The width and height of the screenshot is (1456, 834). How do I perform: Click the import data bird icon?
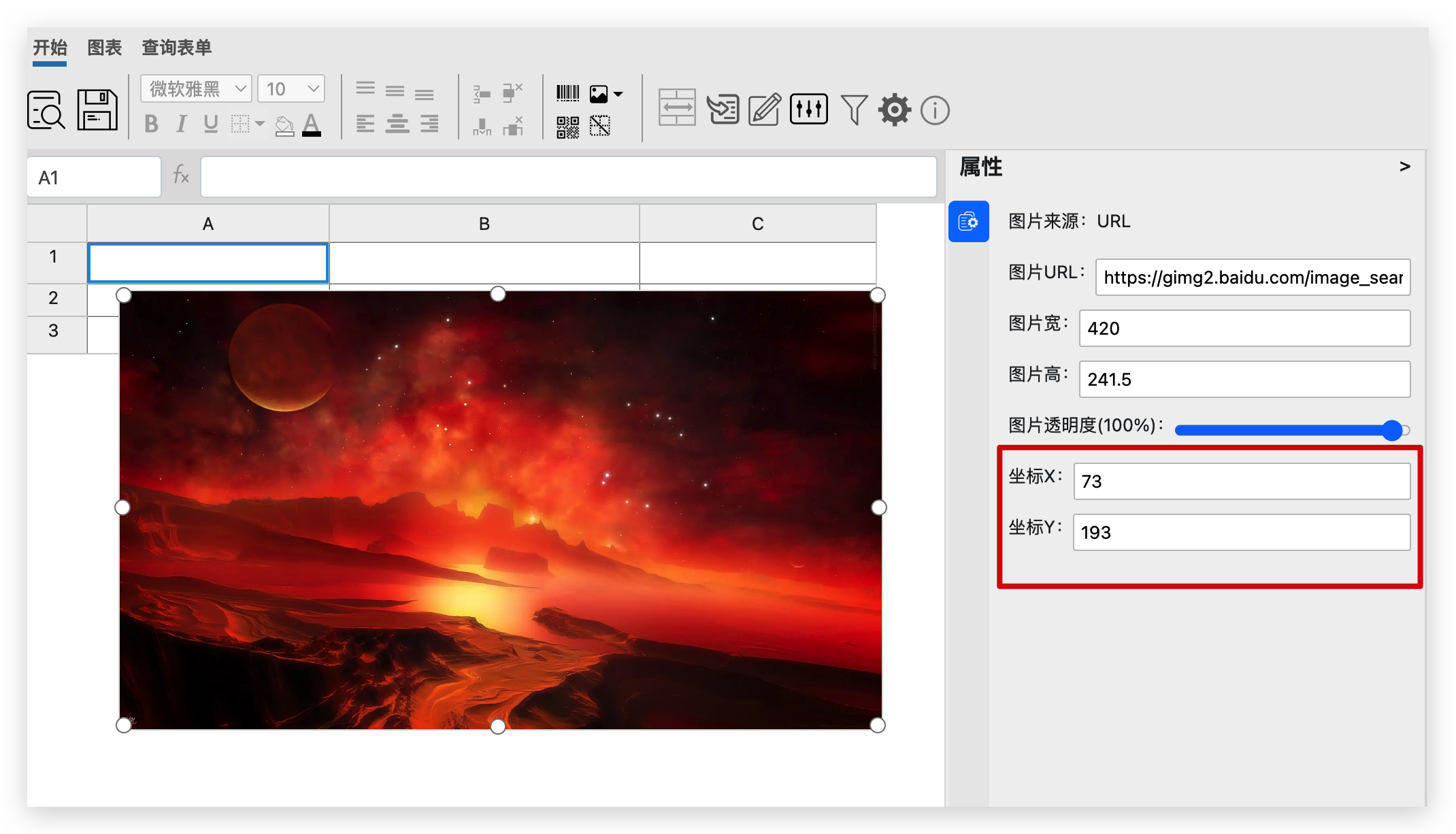723,109
